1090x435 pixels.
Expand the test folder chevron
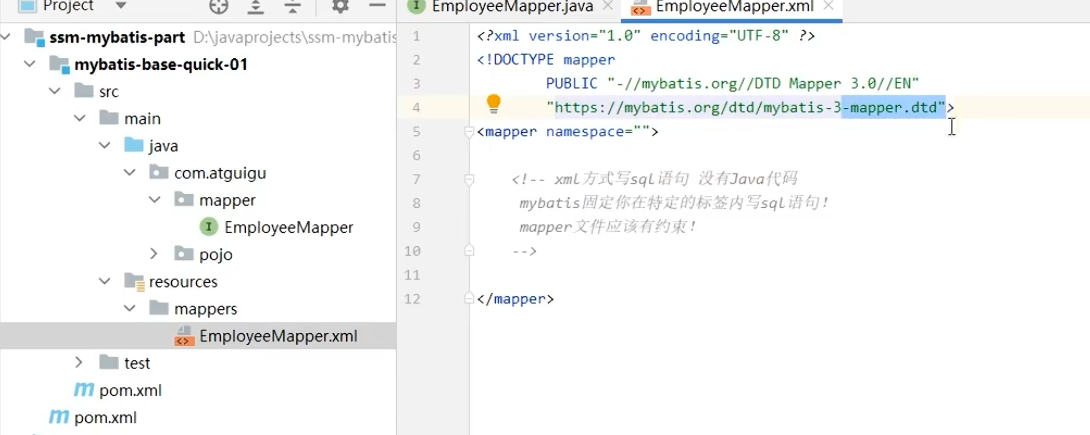(79, 362)
